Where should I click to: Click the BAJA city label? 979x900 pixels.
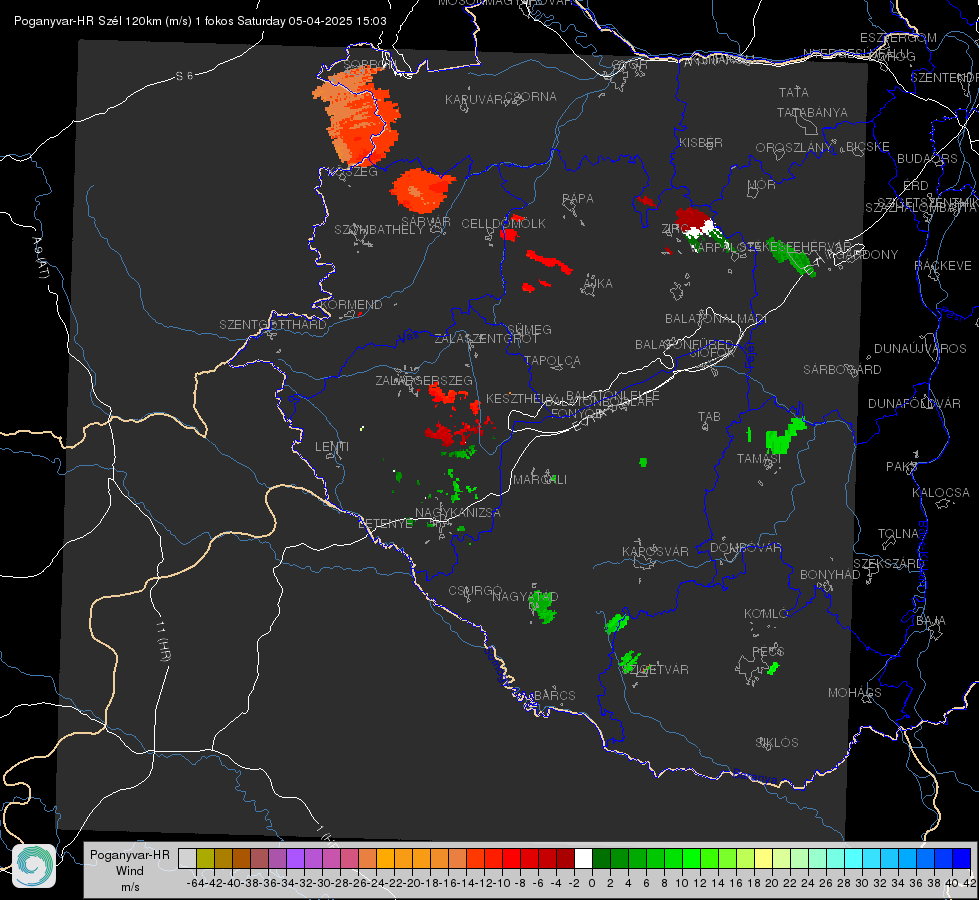931,620
